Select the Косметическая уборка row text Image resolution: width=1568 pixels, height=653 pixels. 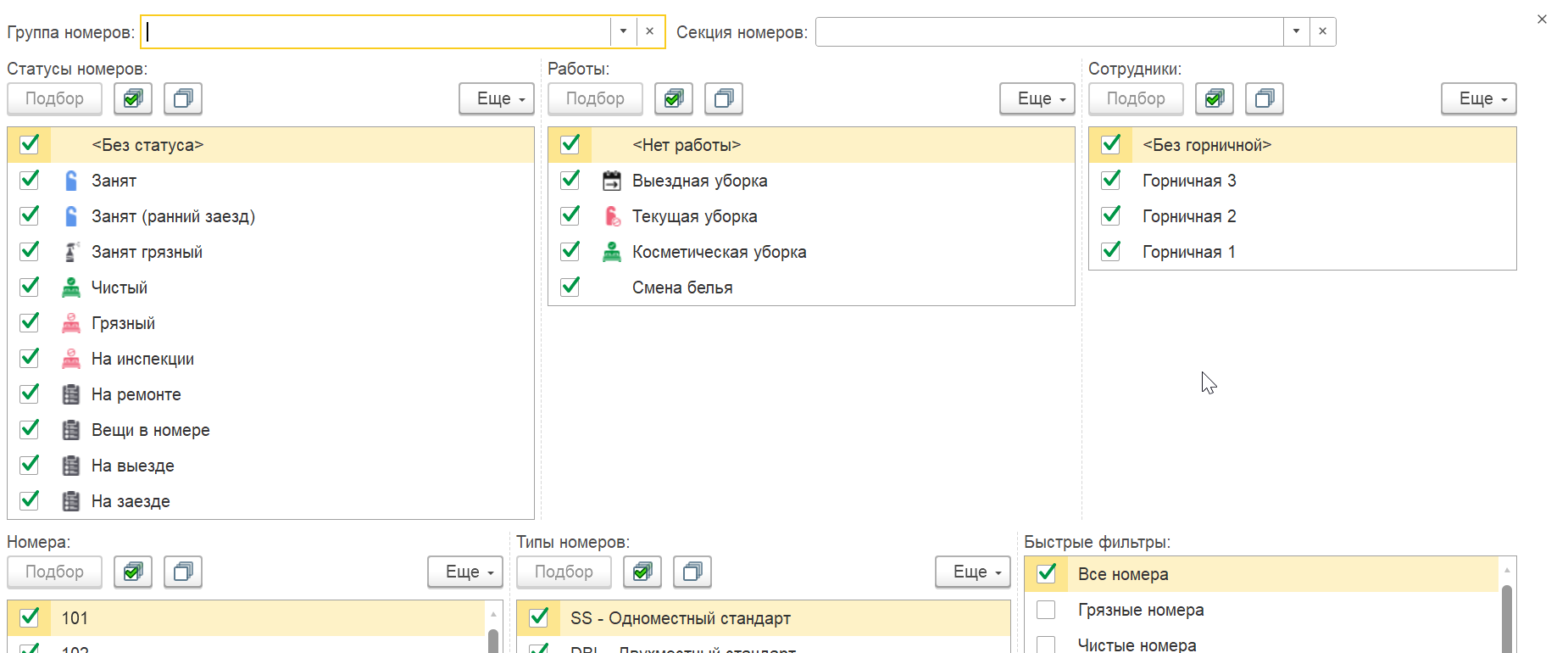coord(720,252)
